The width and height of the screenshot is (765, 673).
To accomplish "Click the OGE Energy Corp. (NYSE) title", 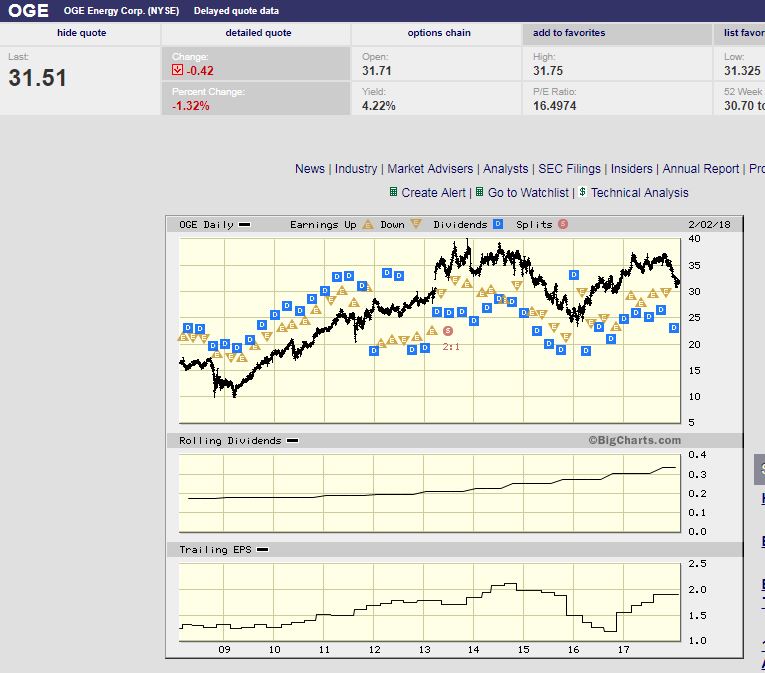I will [121, 11].
